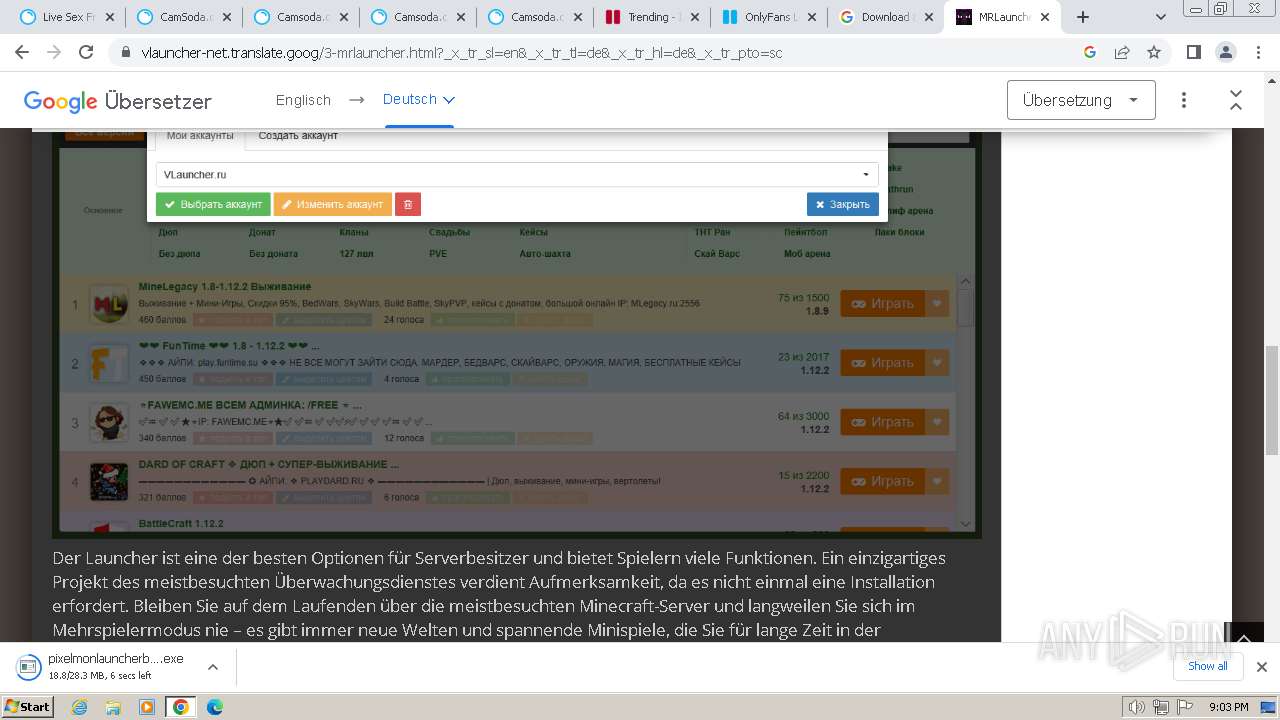
Task: Click Show all downloads button
Action: (x=1208, y=666)
